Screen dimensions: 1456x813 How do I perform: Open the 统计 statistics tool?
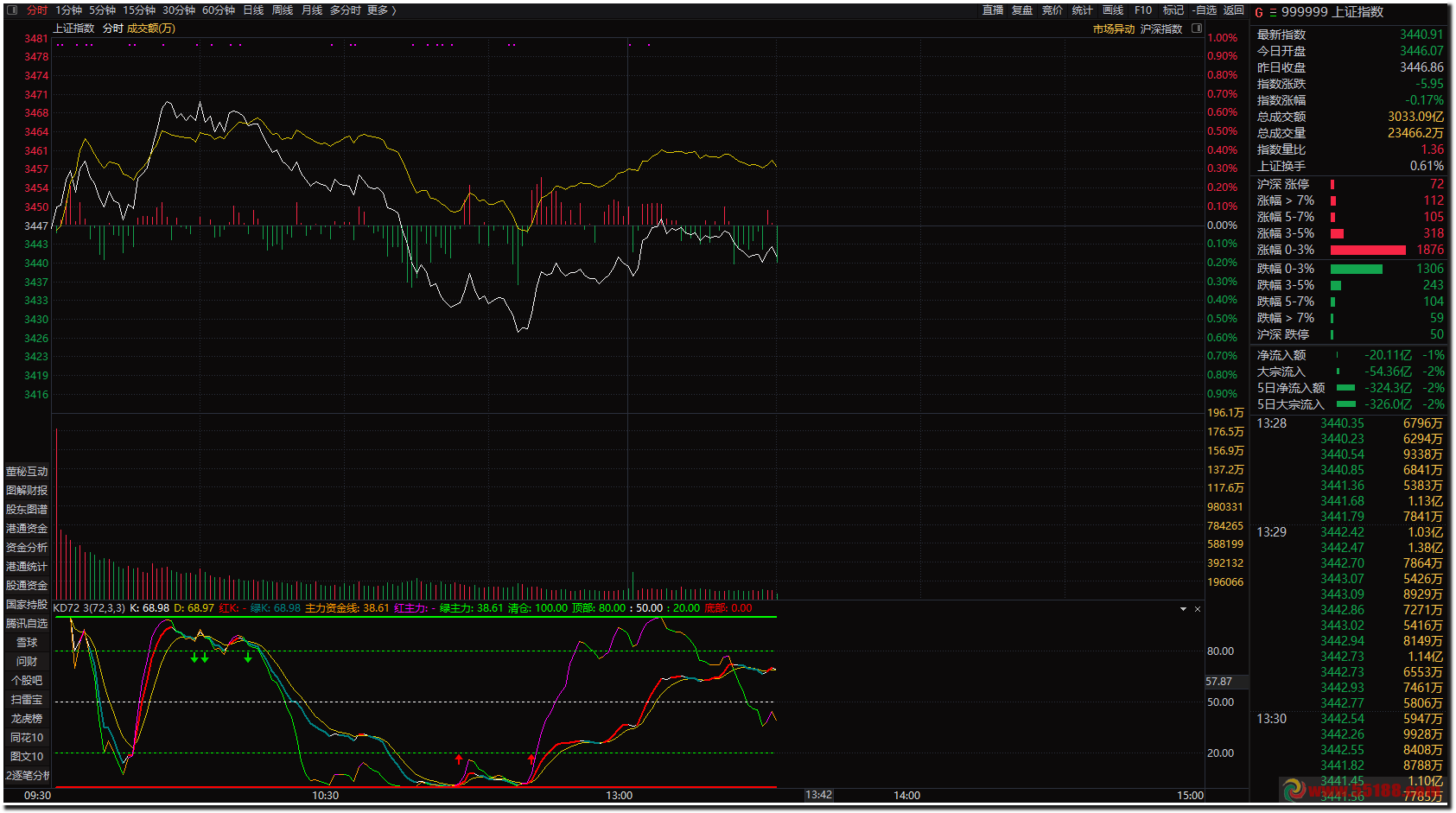(x=1082, y=10)
